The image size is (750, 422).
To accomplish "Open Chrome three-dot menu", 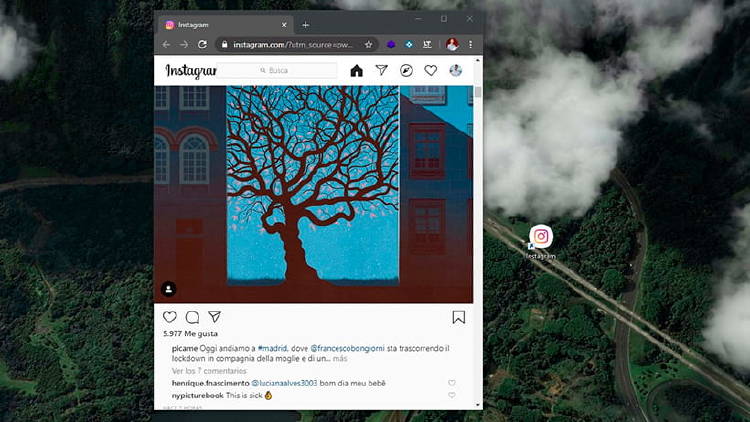I will pyautogui.click(x=470, y=44).
